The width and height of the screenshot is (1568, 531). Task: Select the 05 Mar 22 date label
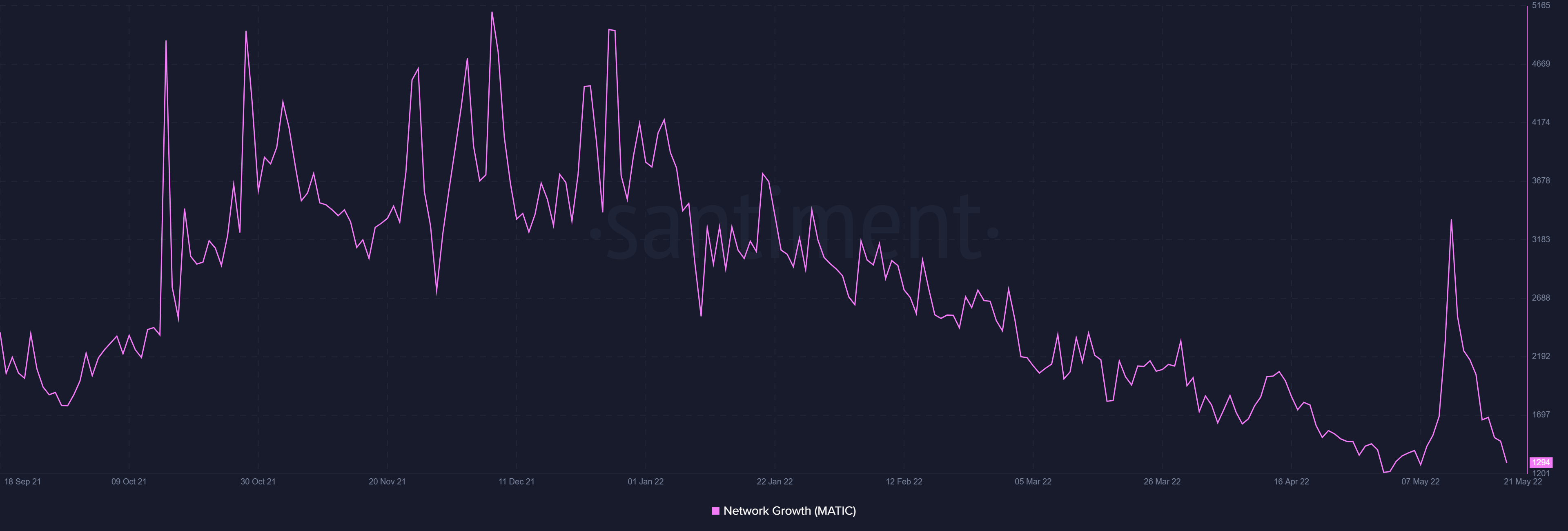1033,482
